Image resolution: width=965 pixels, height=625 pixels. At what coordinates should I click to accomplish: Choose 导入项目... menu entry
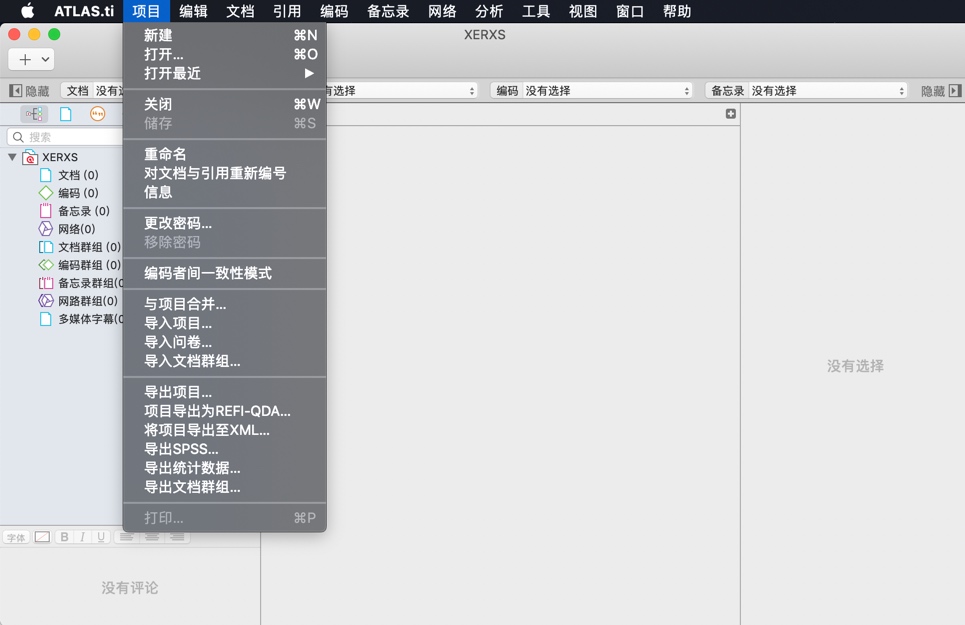225,322
